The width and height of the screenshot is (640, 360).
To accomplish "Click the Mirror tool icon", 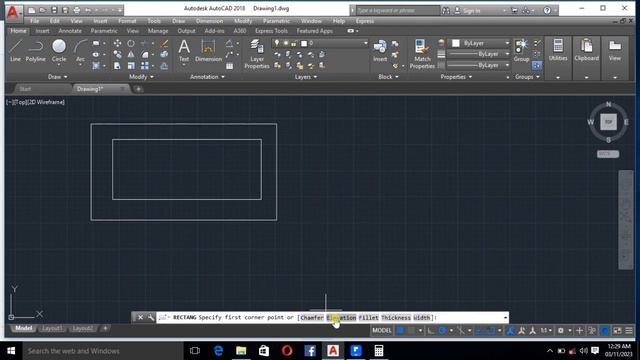I will tap(131, 54).
